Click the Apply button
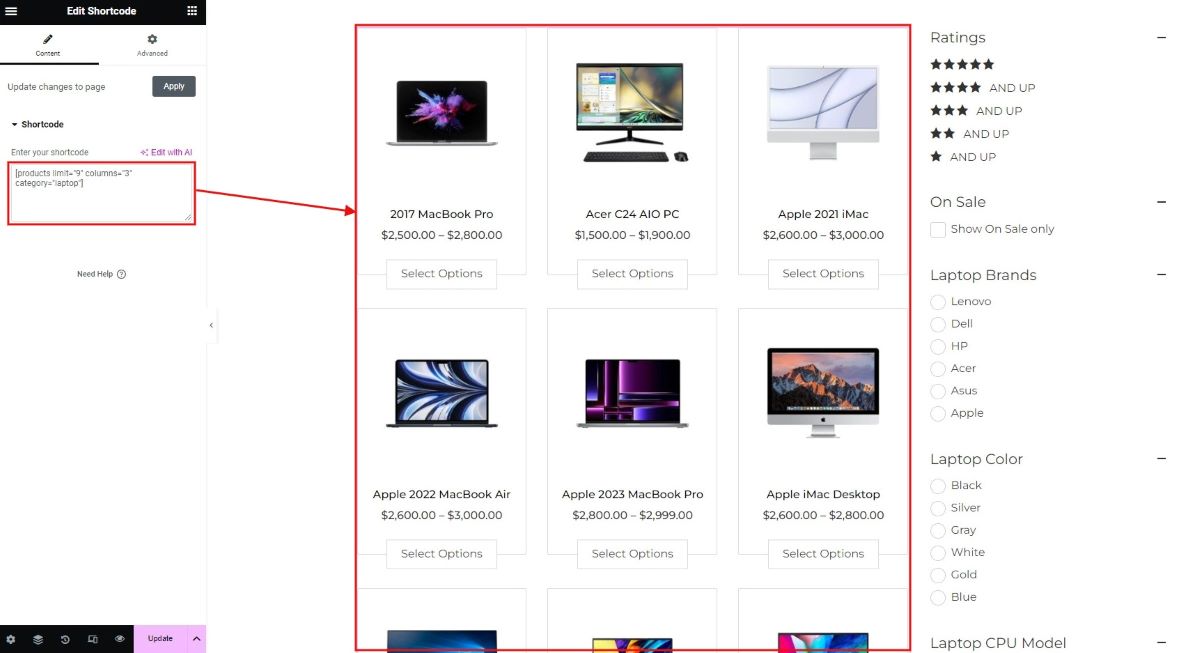Image resolution: width=1200 pixels, height=653 pixels. pos(174,86)
